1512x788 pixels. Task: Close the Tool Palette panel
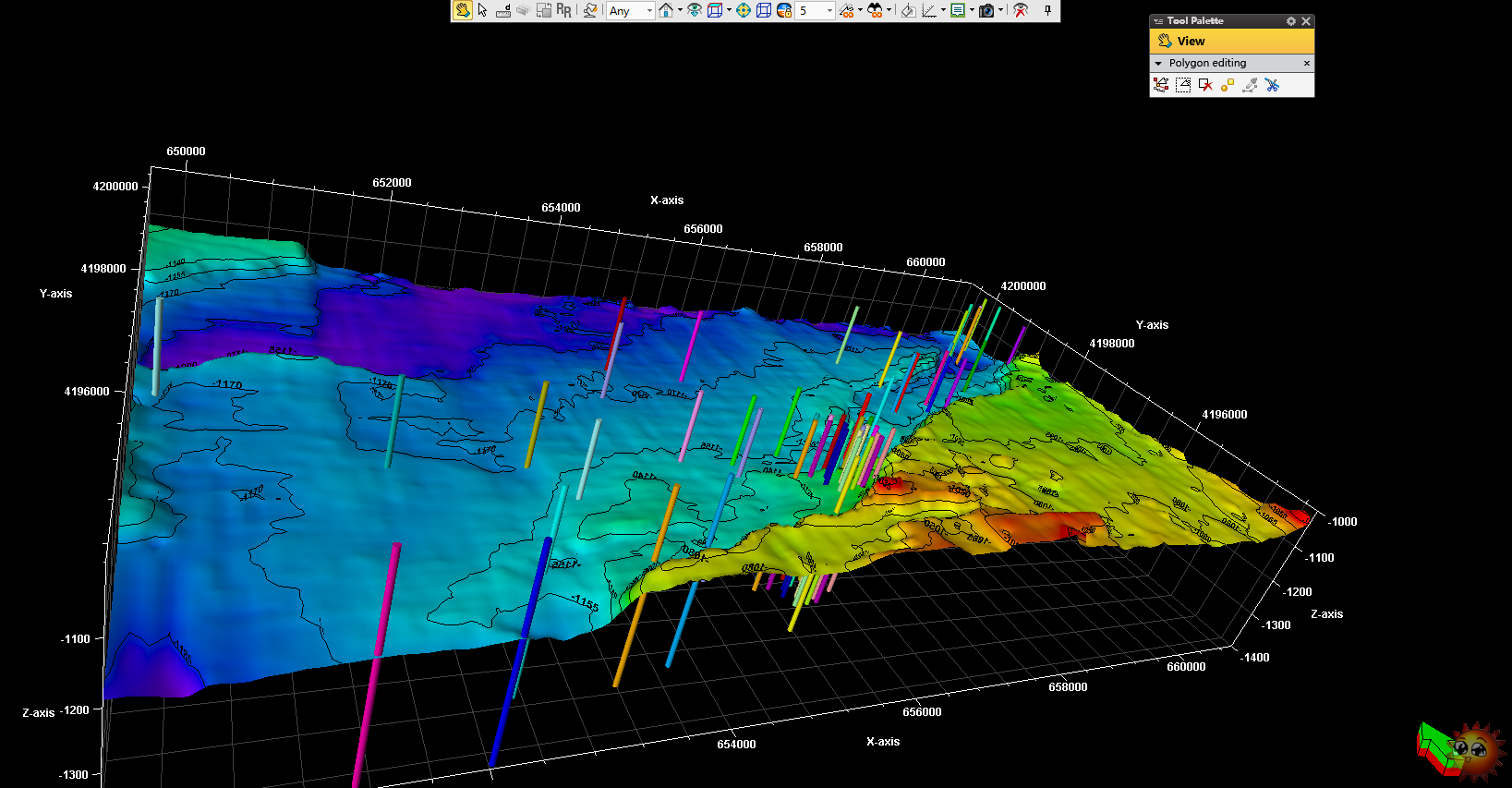[1306, 20]
